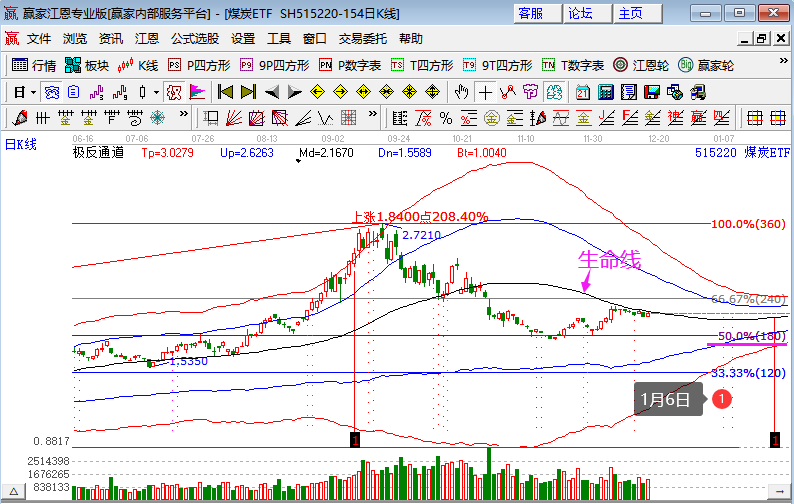Click yellow diamond horizontal-compress icon
794x504 pixels.
(386, 92)
